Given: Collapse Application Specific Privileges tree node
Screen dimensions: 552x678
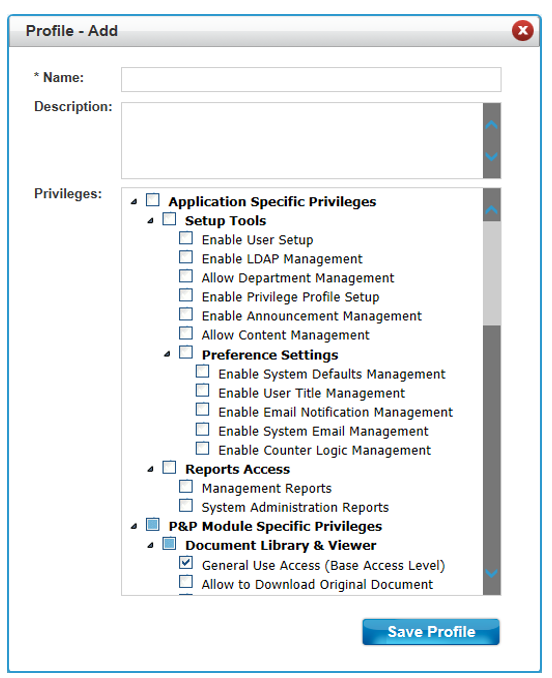Looking at the screenshot, I should click(134, 201).
